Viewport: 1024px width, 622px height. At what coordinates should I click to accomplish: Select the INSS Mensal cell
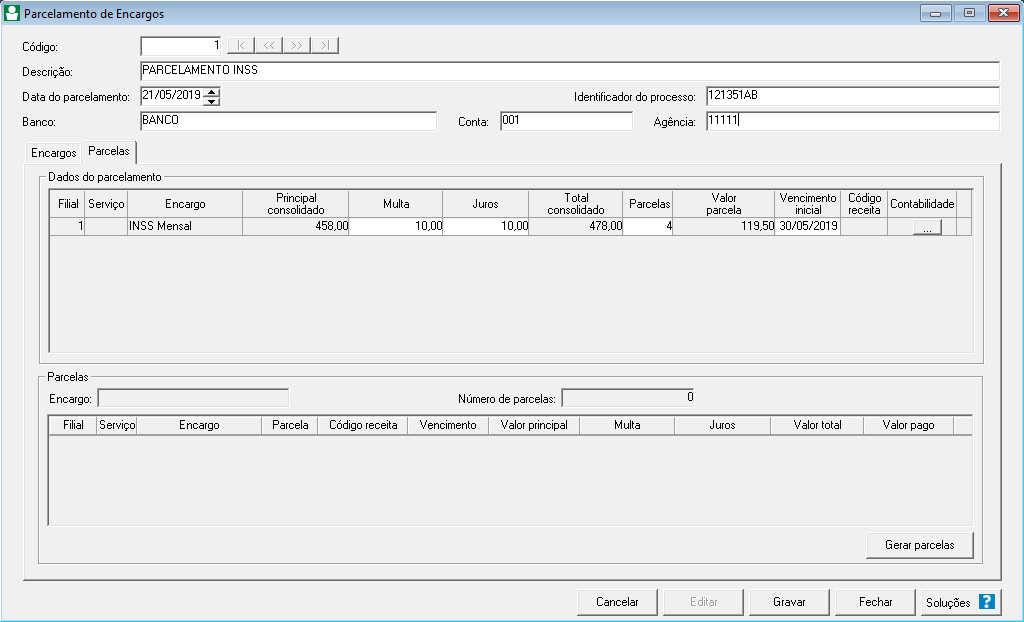[185, 227]
